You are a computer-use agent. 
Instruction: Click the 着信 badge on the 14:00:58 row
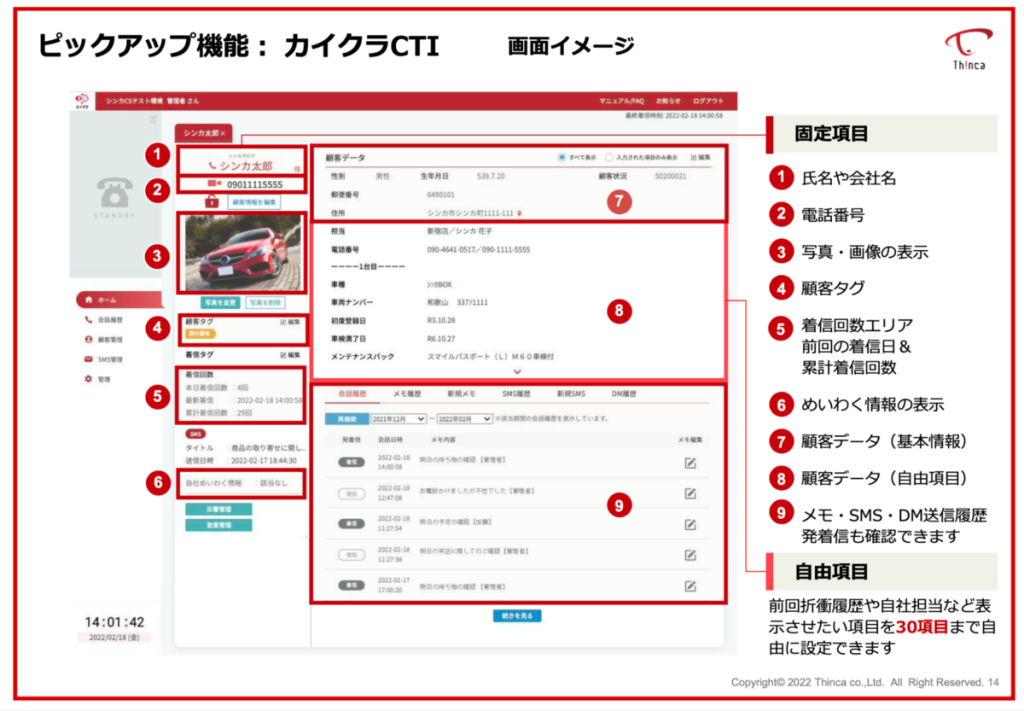coord(351,462)
